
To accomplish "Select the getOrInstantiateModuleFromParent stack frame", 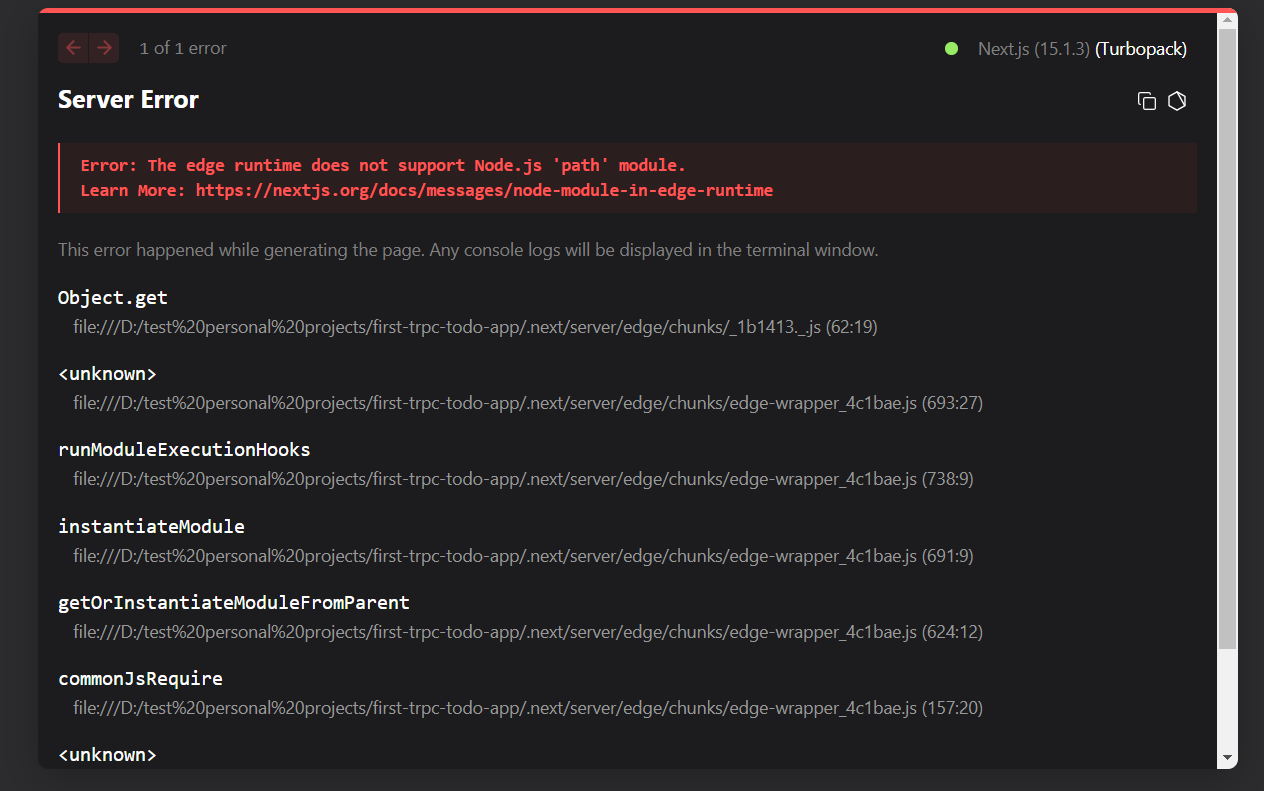I will tap(234, 603).
